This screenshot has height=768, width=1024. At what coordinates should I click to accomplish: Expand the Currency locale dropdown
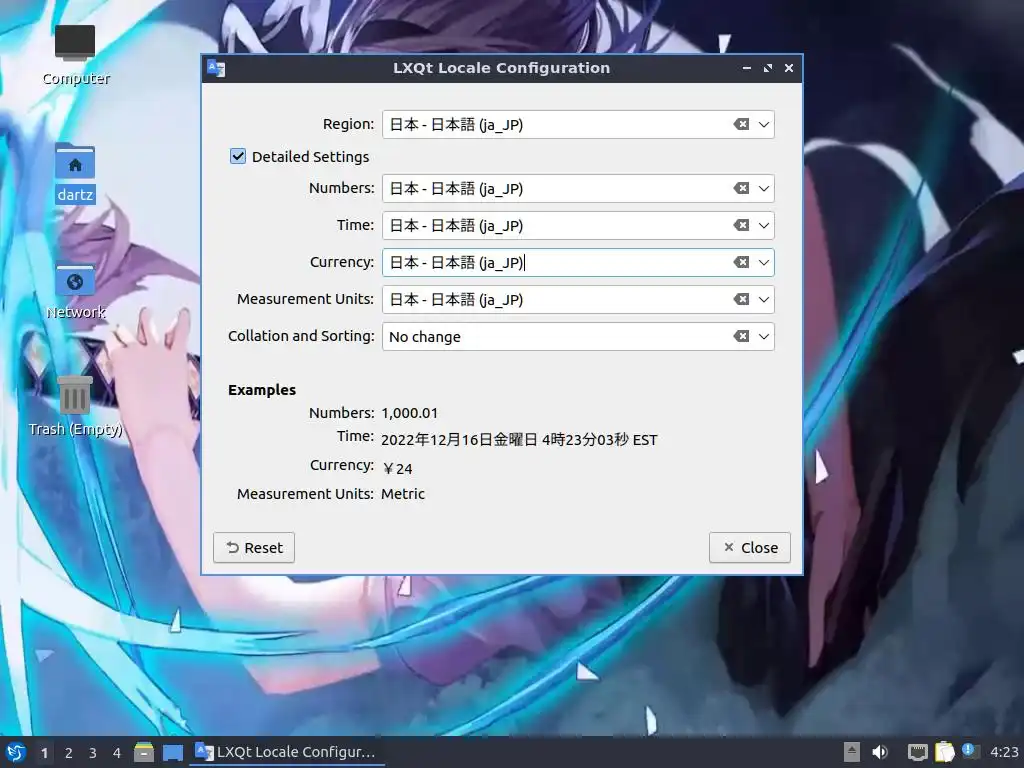(x=763, y=262)
